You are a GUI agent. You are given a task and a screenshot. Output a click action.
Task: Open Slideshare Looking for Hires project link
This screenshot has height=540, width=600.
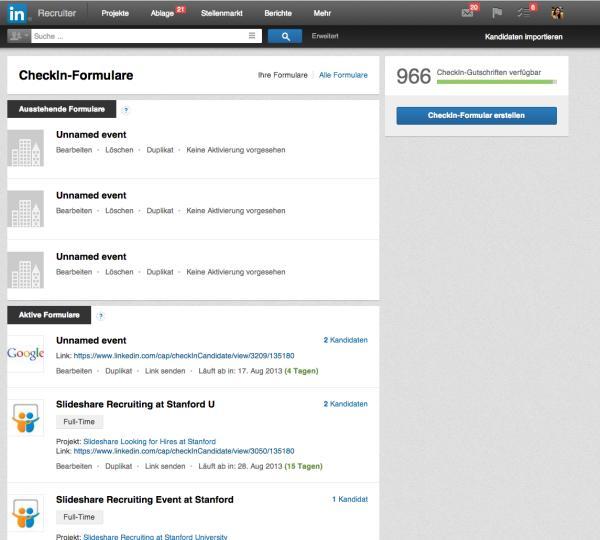click(x=149, y=441)
